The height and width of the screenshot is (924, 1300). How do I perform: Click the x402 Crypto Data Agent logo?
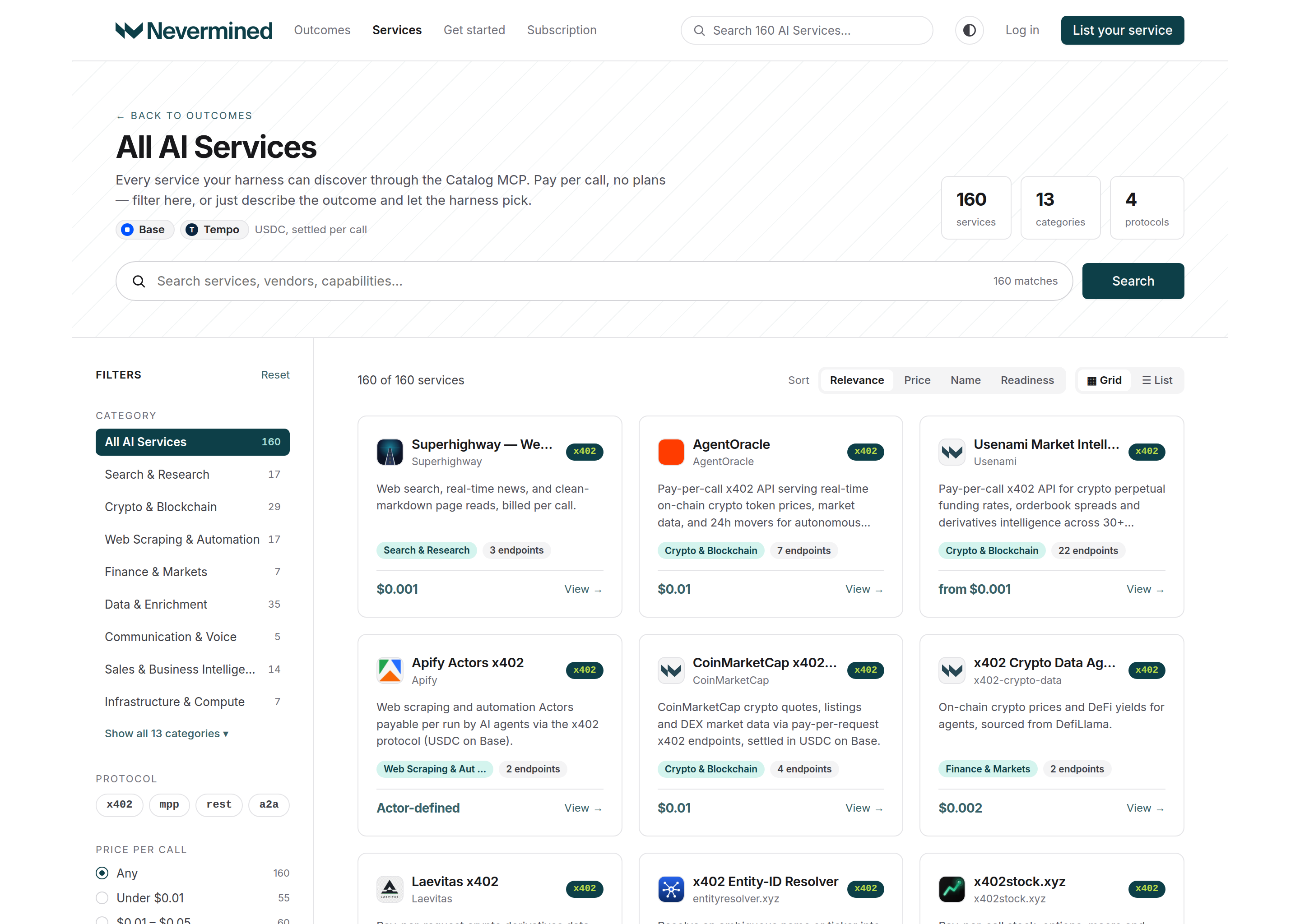tap(952, 670)
